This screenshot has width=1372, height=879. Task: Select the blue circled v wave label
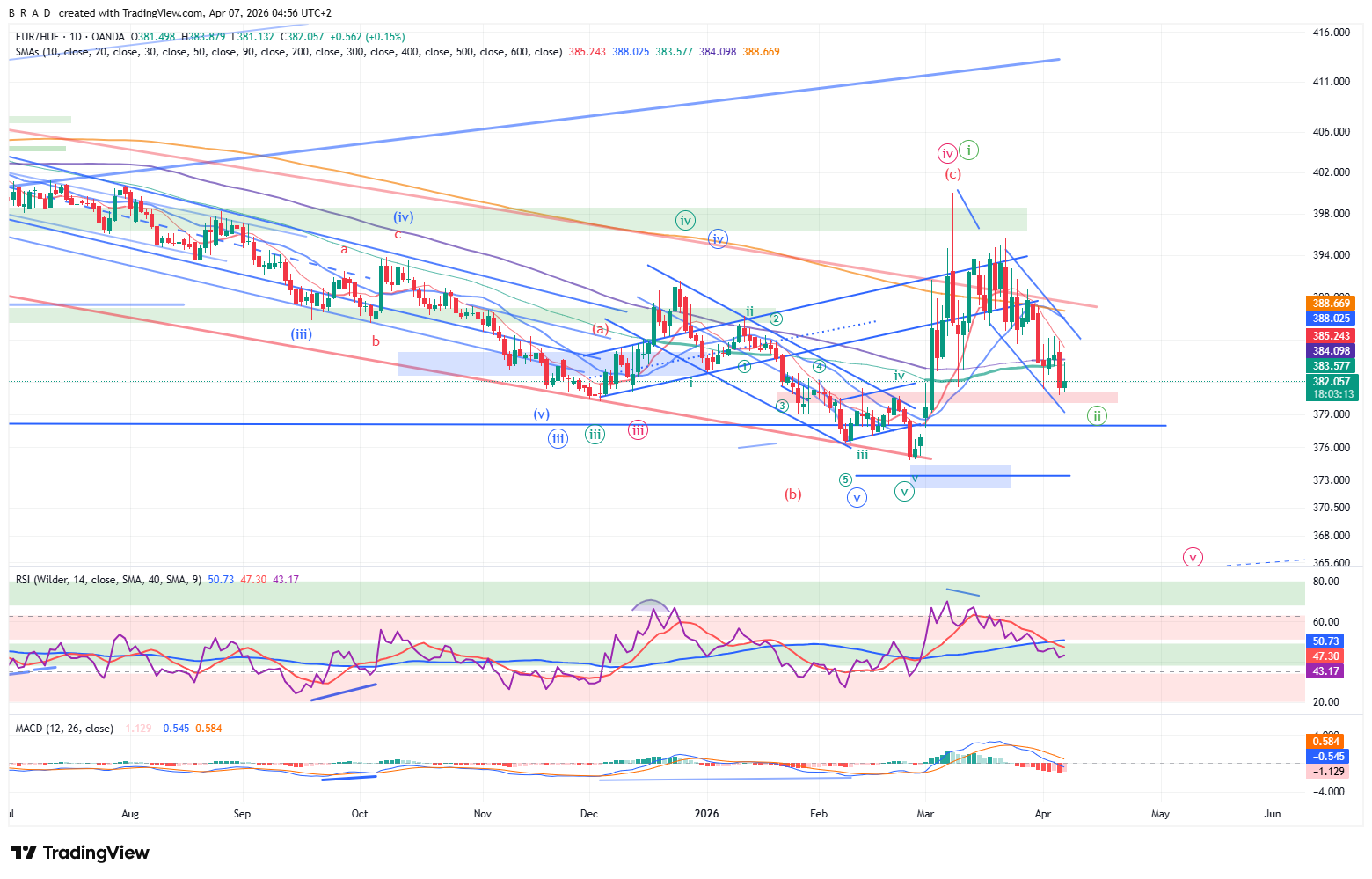[x=857, y=498]
